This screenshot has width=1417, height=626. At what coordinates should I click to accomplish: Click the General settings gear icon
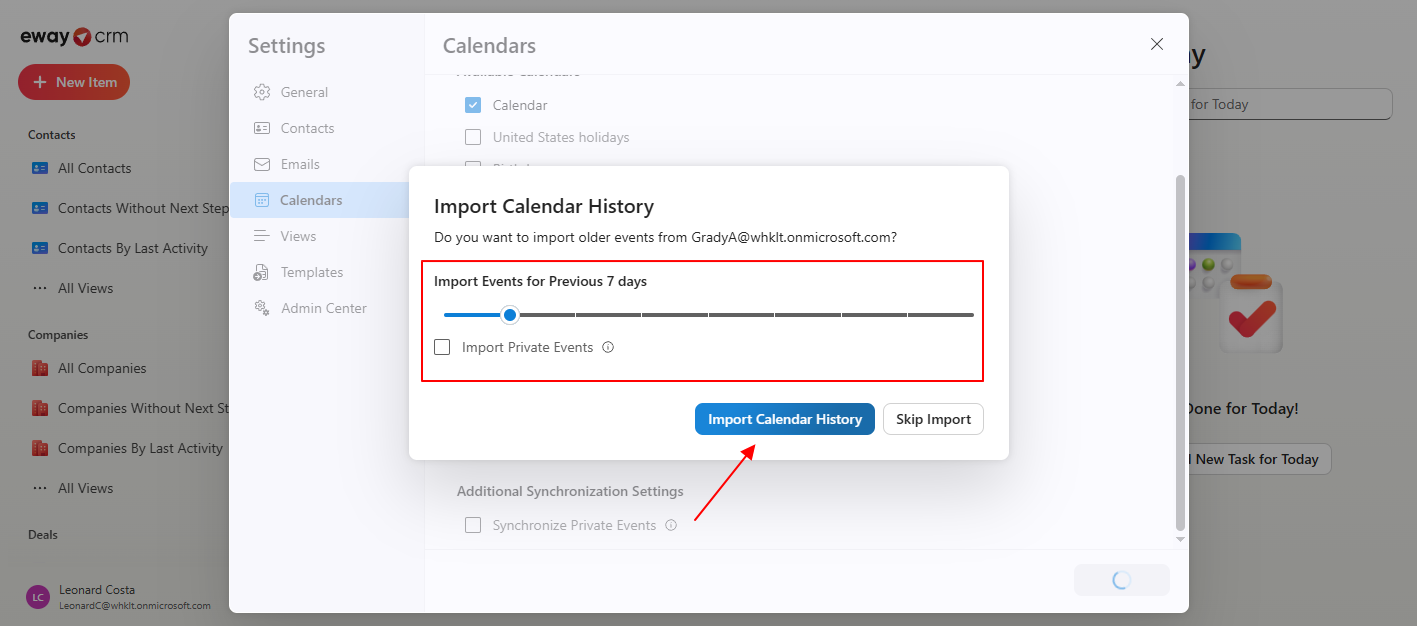pyautogui.click(x=262, y=92)
